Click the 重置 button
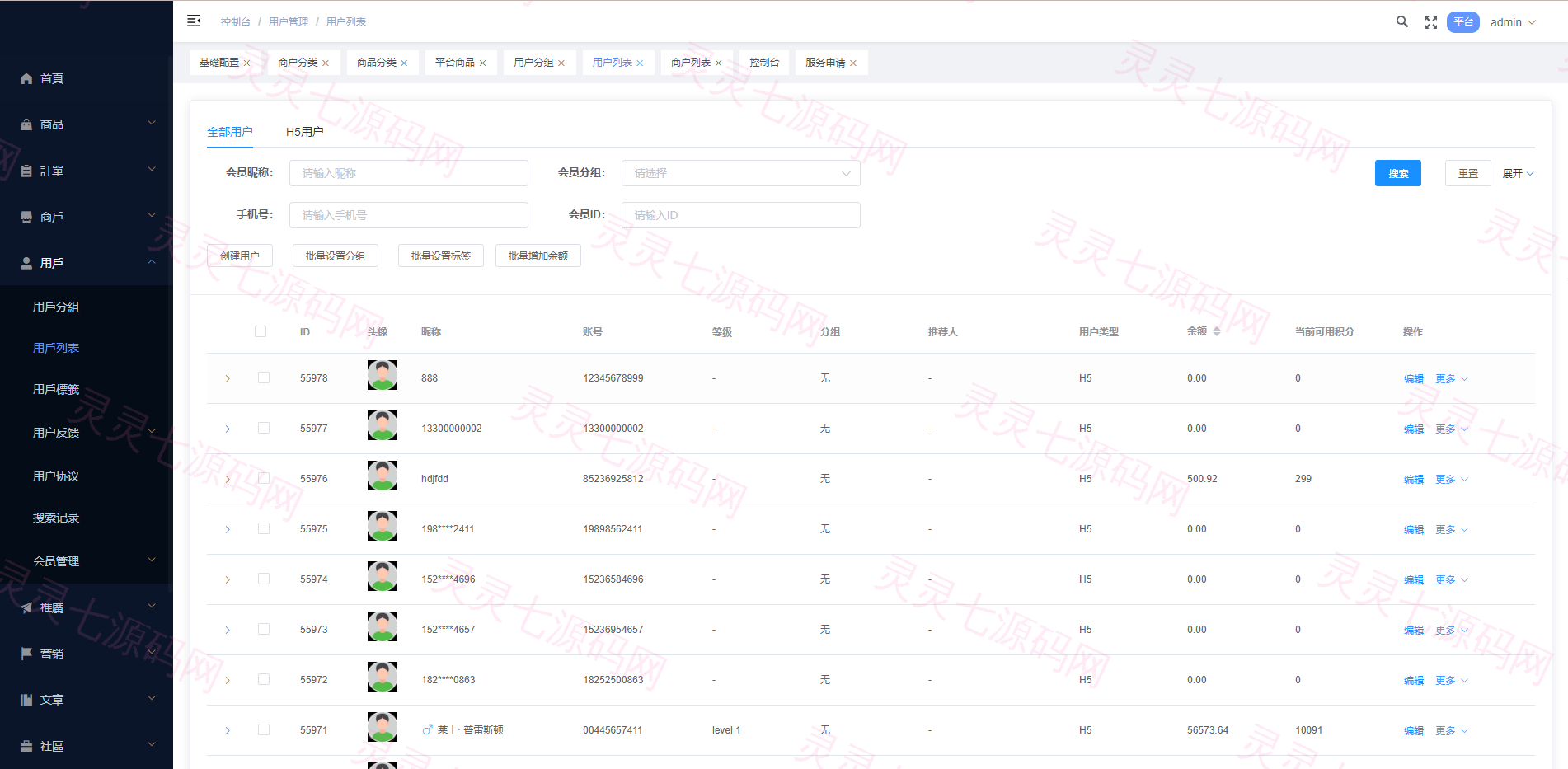The width and height of the screenshot is (1568, 769). (x=1467, y=173)
